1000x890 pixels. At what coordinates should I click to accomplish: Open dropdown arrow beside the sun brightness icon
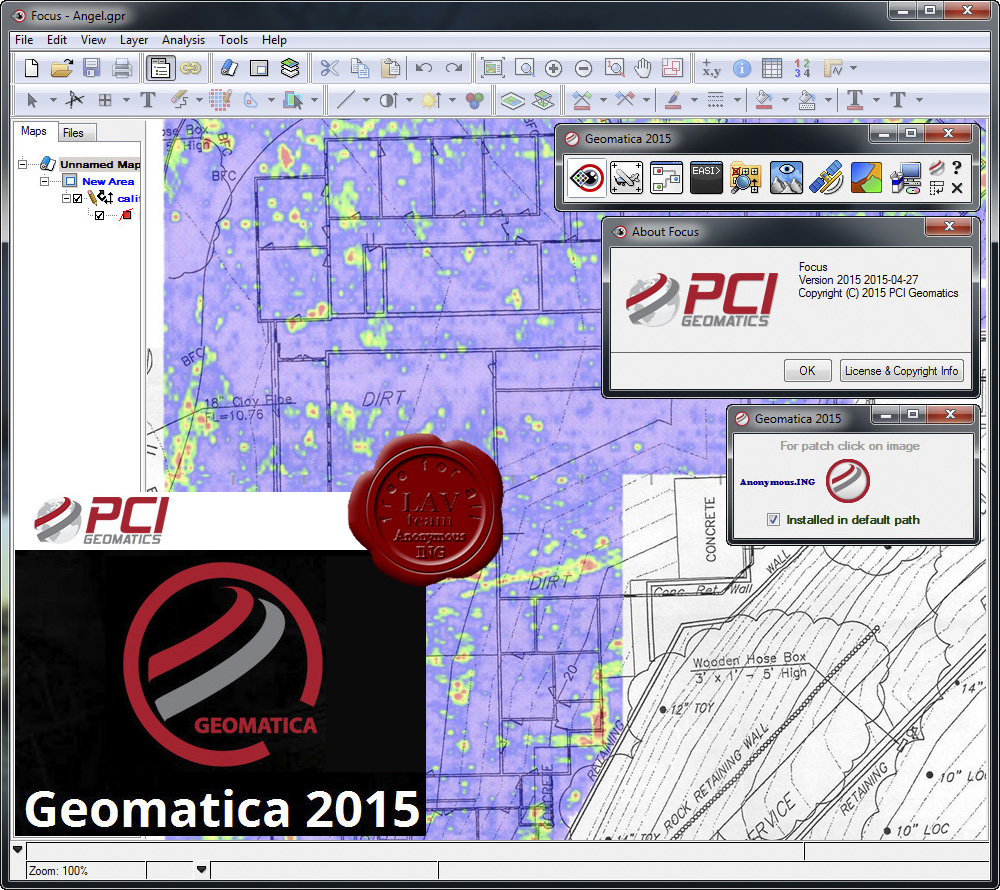pos(452,100)
